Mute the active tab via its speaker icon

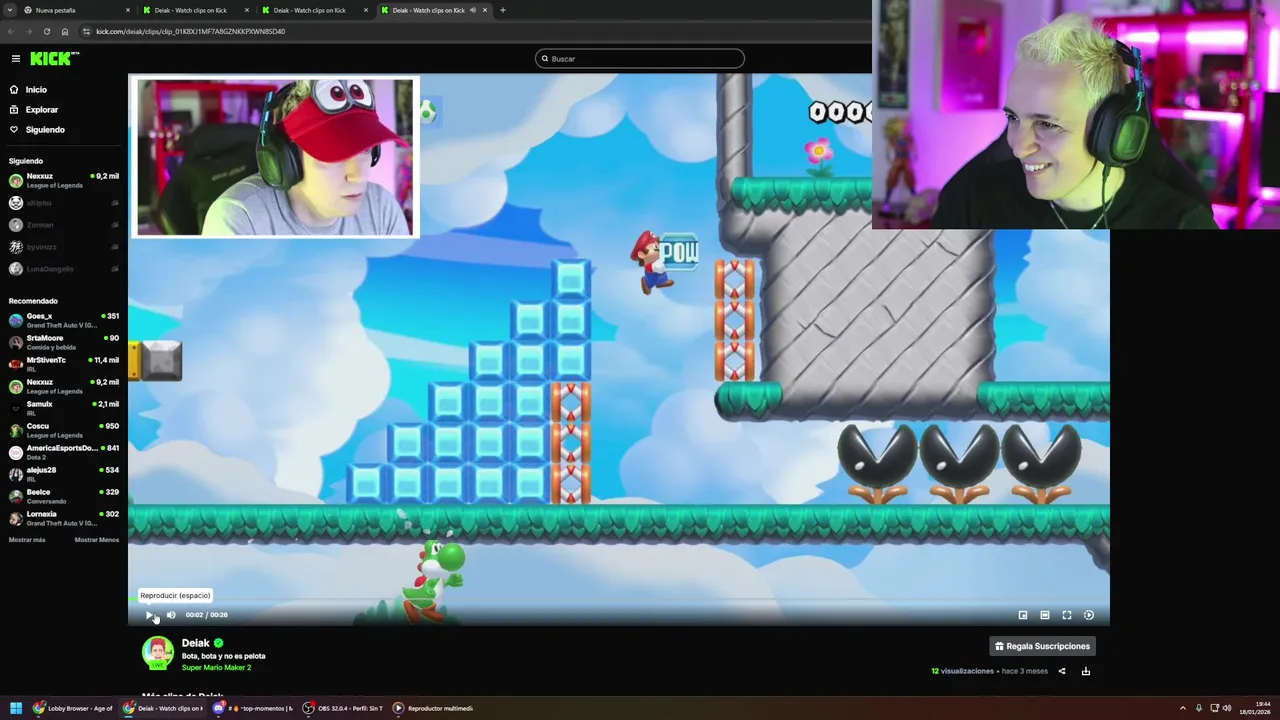(473, 10)
